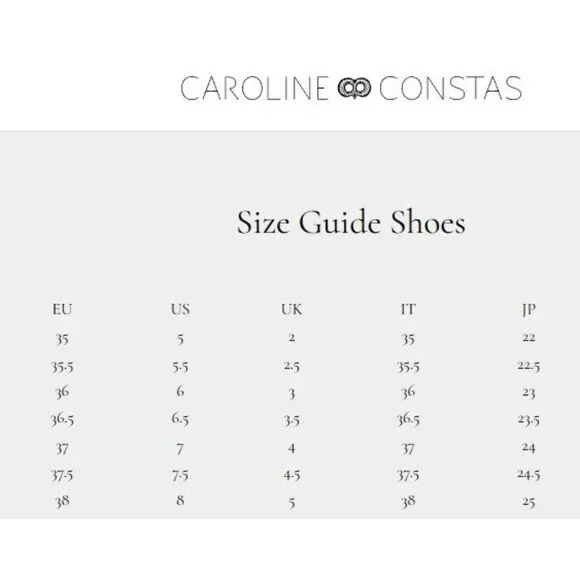Click IT size 36.5 cell

[408, 419]
